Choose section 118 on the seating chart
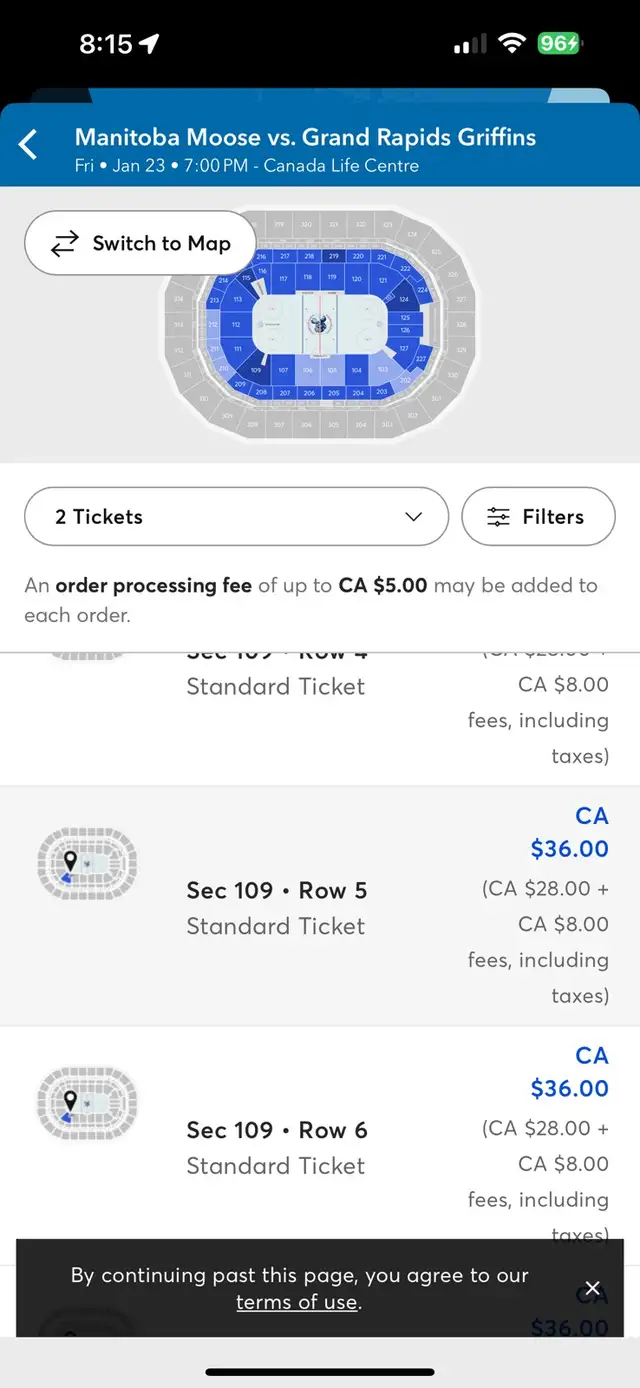640x1388 pixels. (308, 277)
